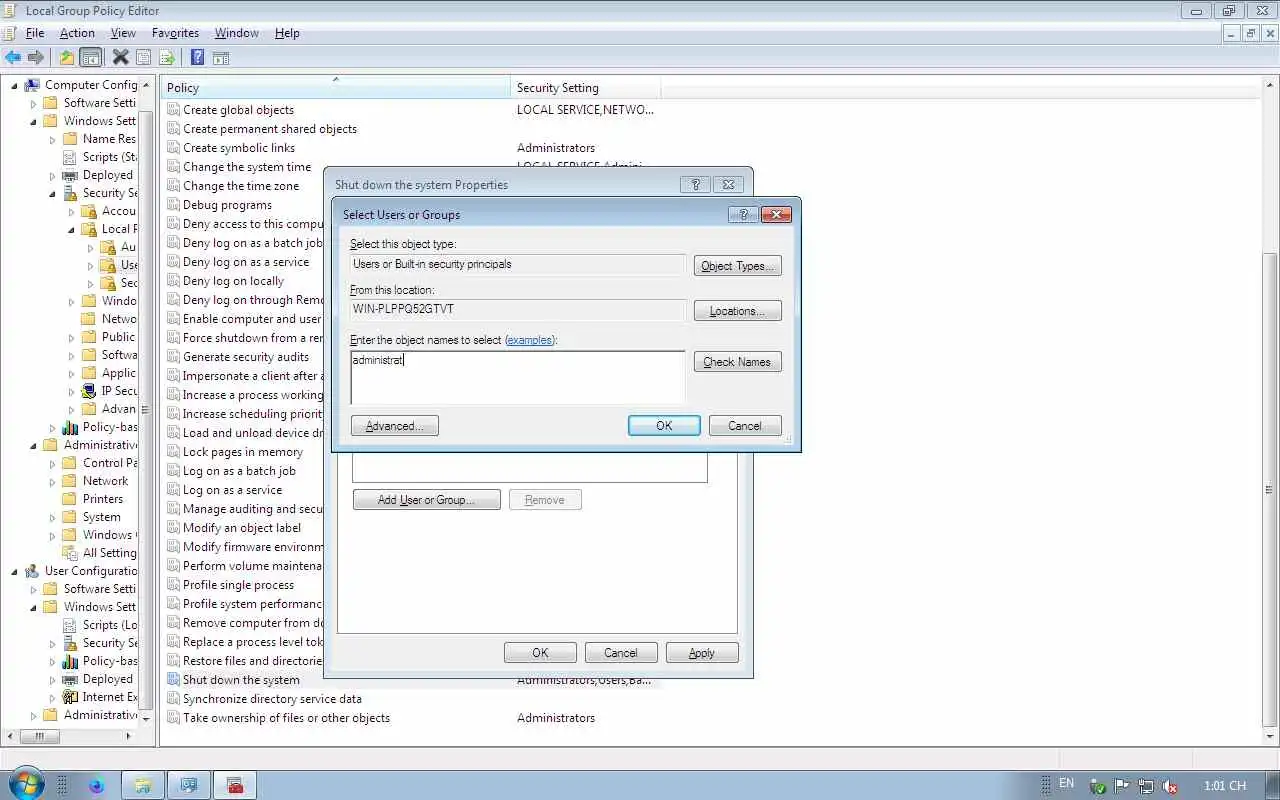Viewport: 1280px width, 800px height.
Task: Open Help with blue question-mark icon
Action: [197, 58]
